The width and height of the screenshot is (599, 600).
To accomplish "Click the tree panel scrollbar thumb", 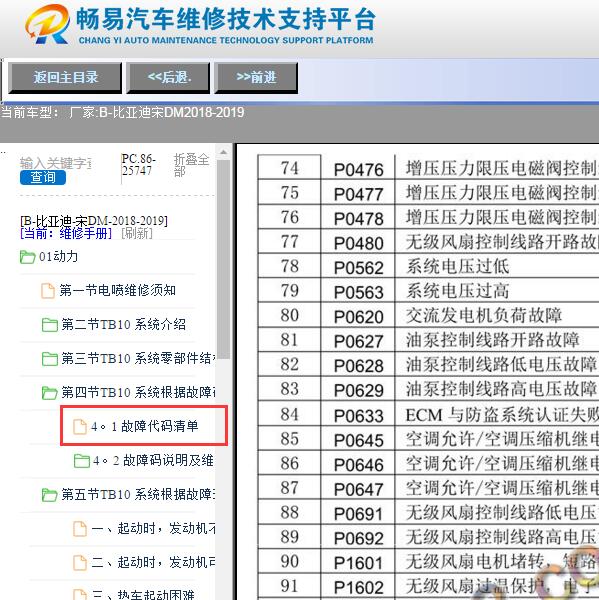I will (224, 259).
